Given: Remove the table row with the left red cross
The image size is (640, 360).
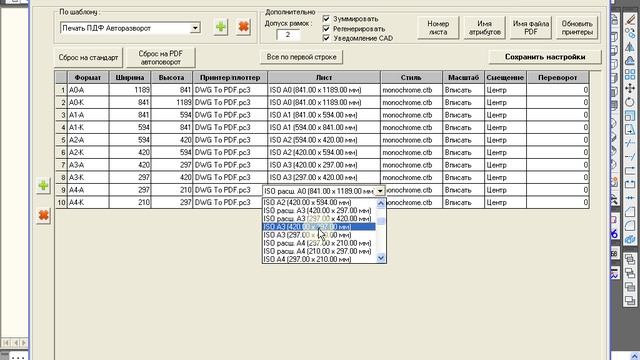Looking at the screenshot, I should pyautogui.click(x=43, y=215).
